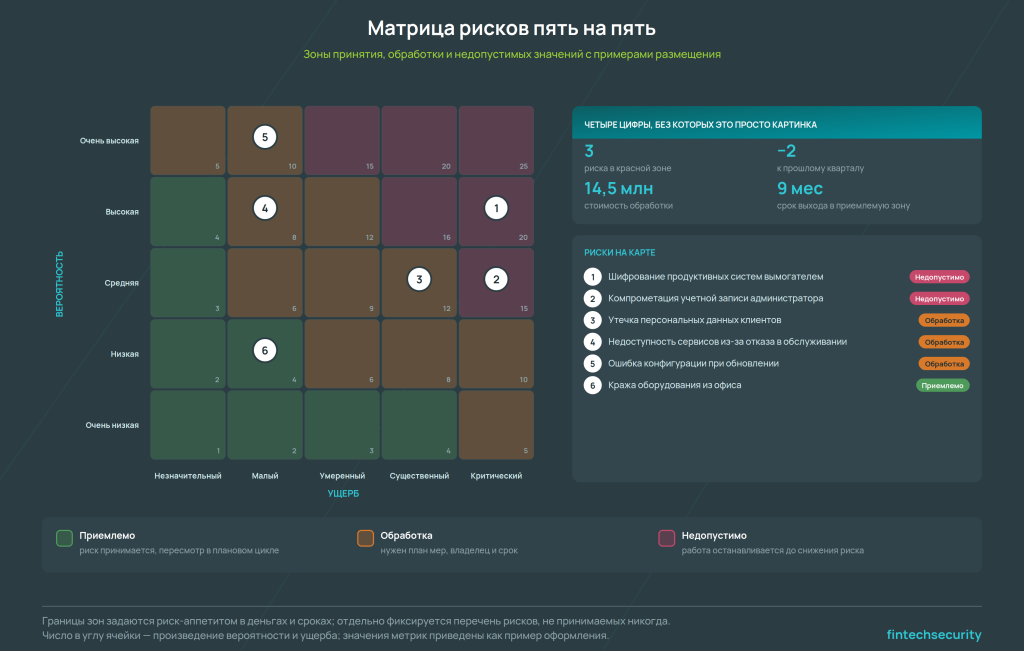The image size is (1024, 651).
Task: Click the Компрометация учетной записи администратора text
Action: click(716, 298)
